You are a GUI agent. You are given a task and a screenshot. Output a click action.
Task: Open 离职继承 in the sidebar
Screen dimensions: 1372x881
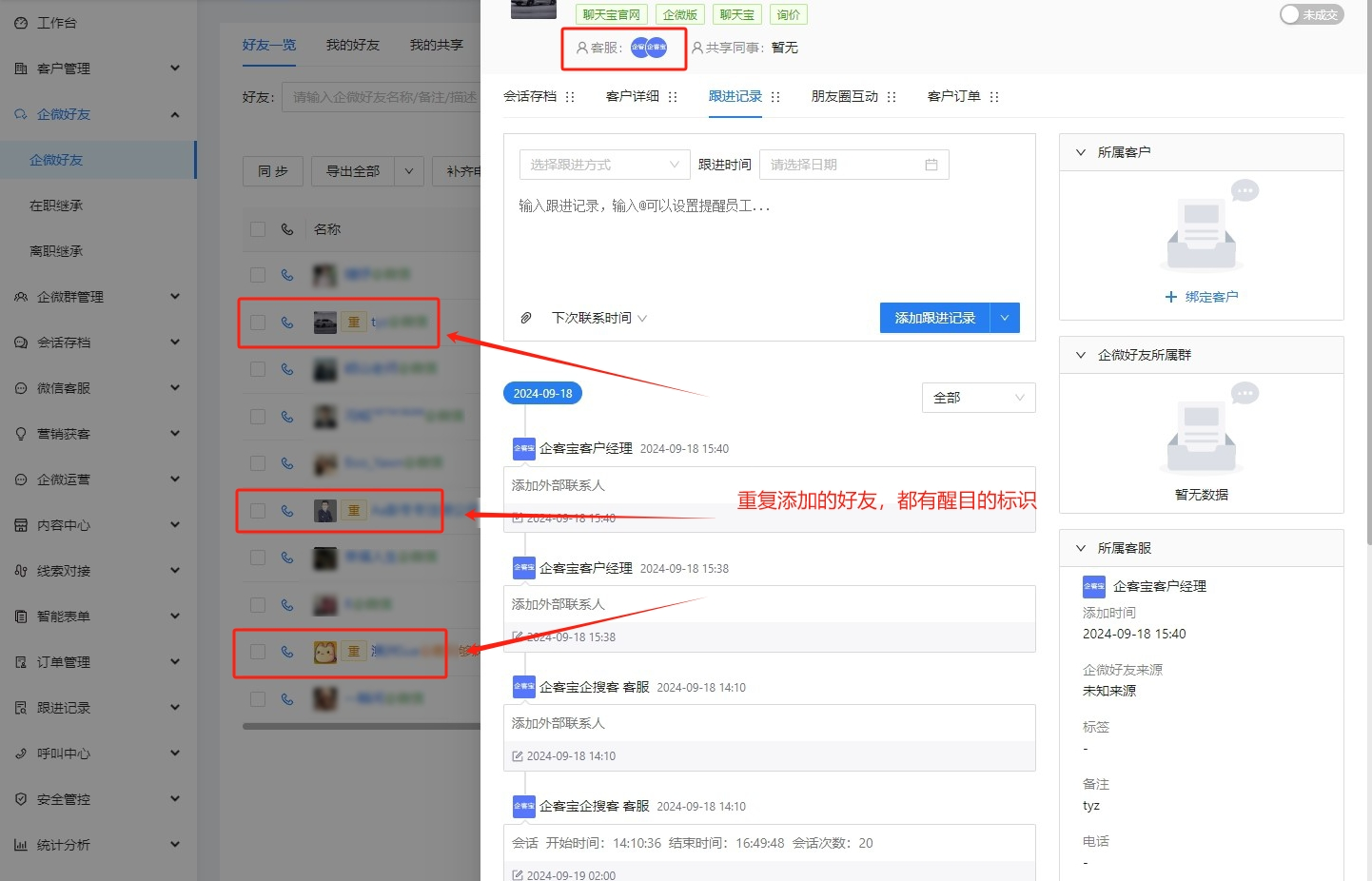click(56, 251)
